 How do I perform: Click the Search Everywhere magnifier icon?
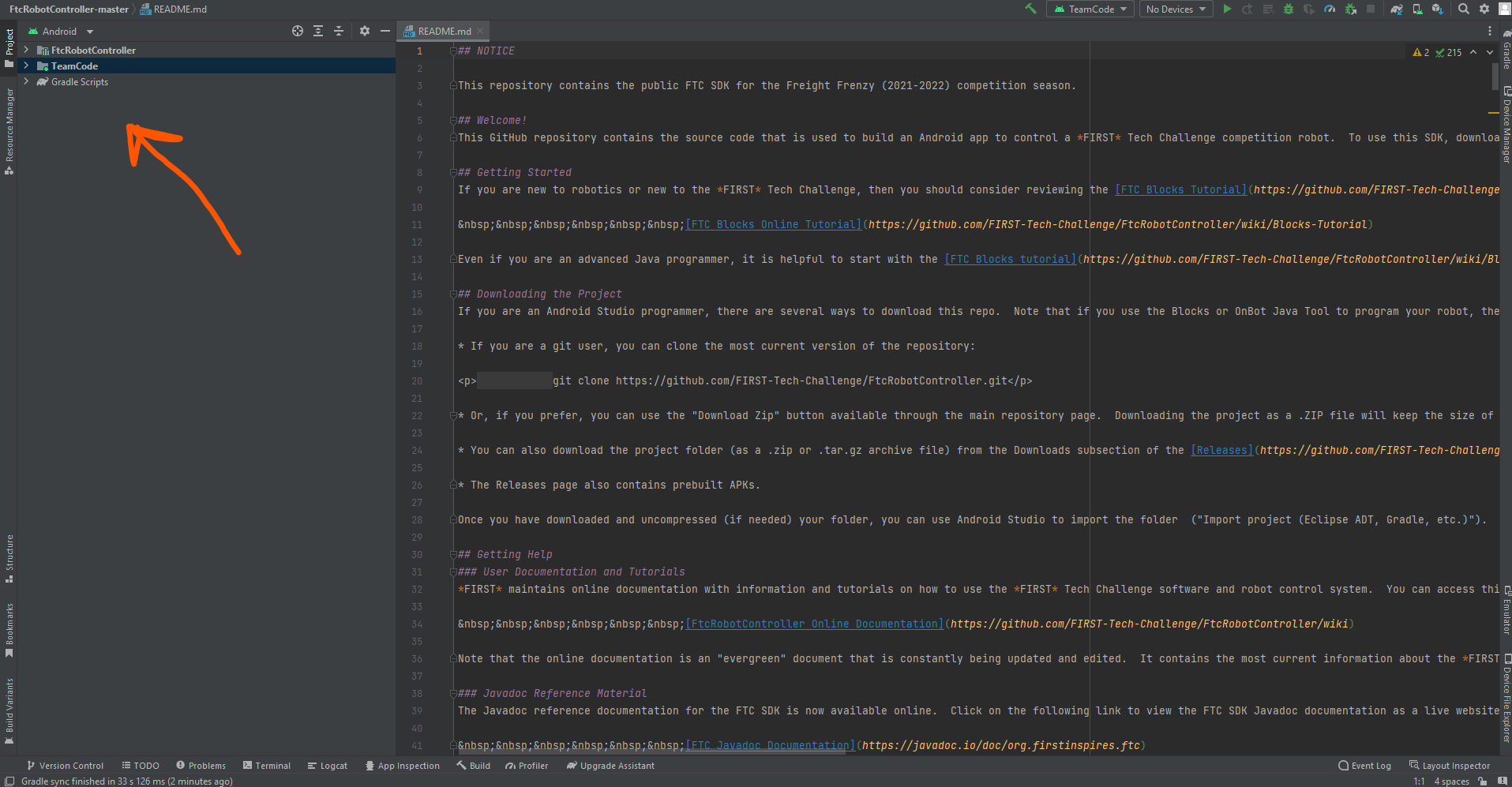[1464, 9]
